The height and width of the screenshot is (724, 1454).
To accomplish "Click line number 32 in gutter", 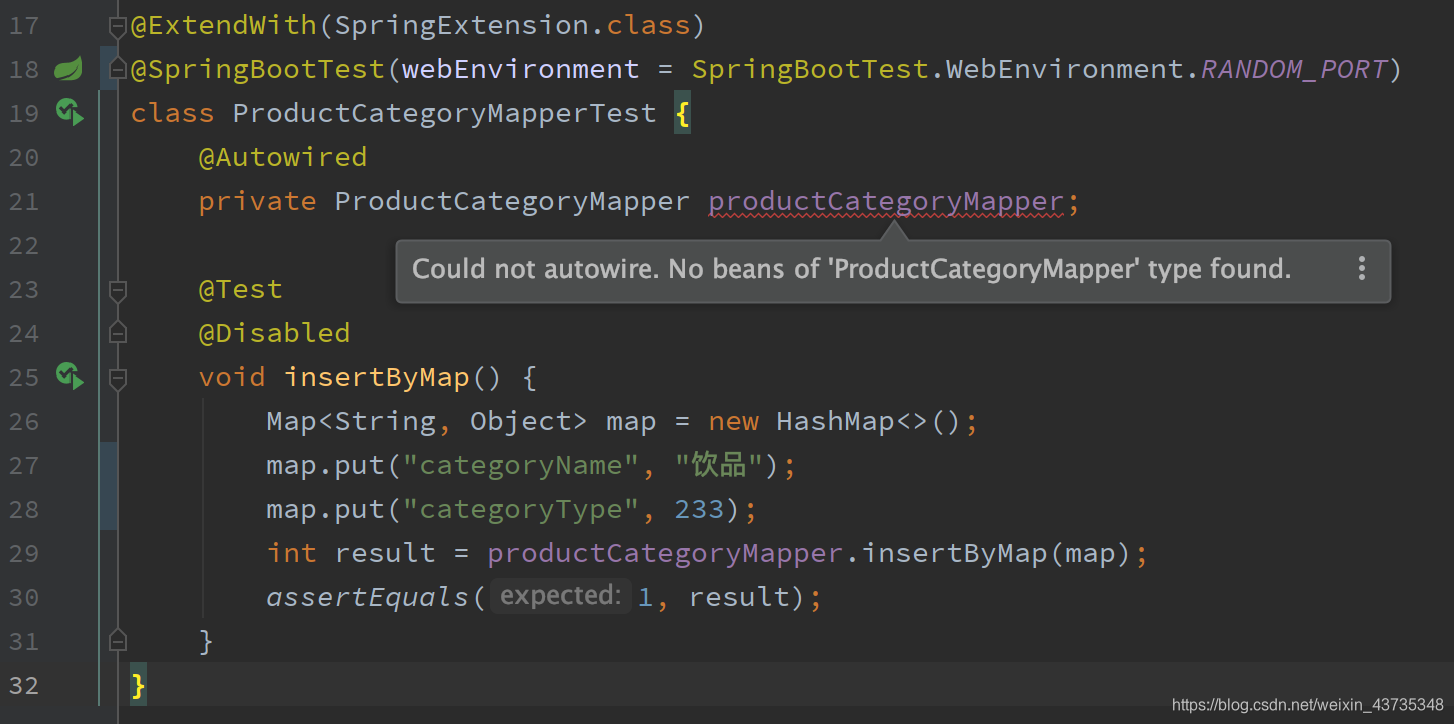I will coord(24,686).
